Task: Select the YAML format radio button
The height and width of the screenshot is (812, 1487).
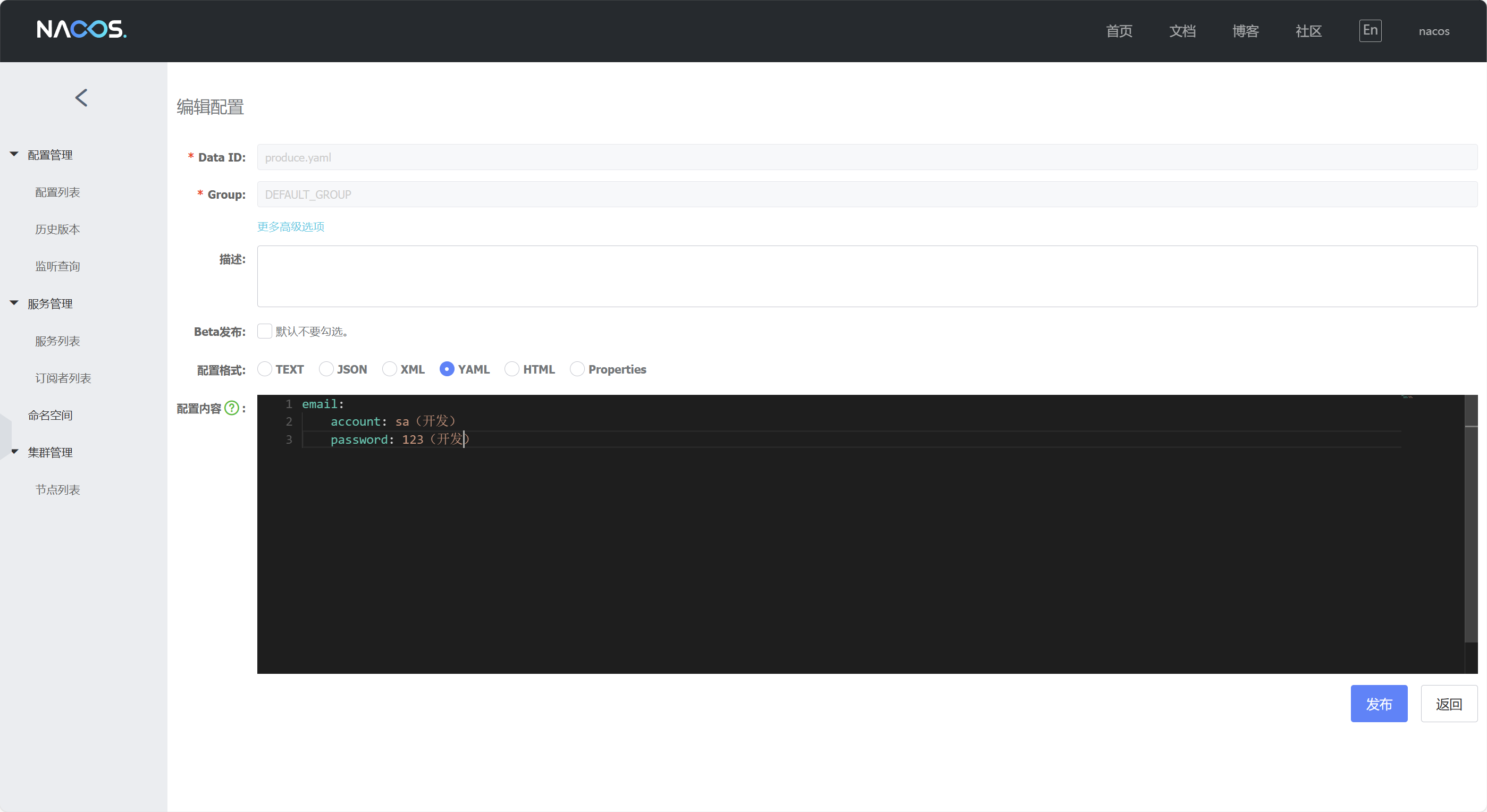Action: (447, 369)
